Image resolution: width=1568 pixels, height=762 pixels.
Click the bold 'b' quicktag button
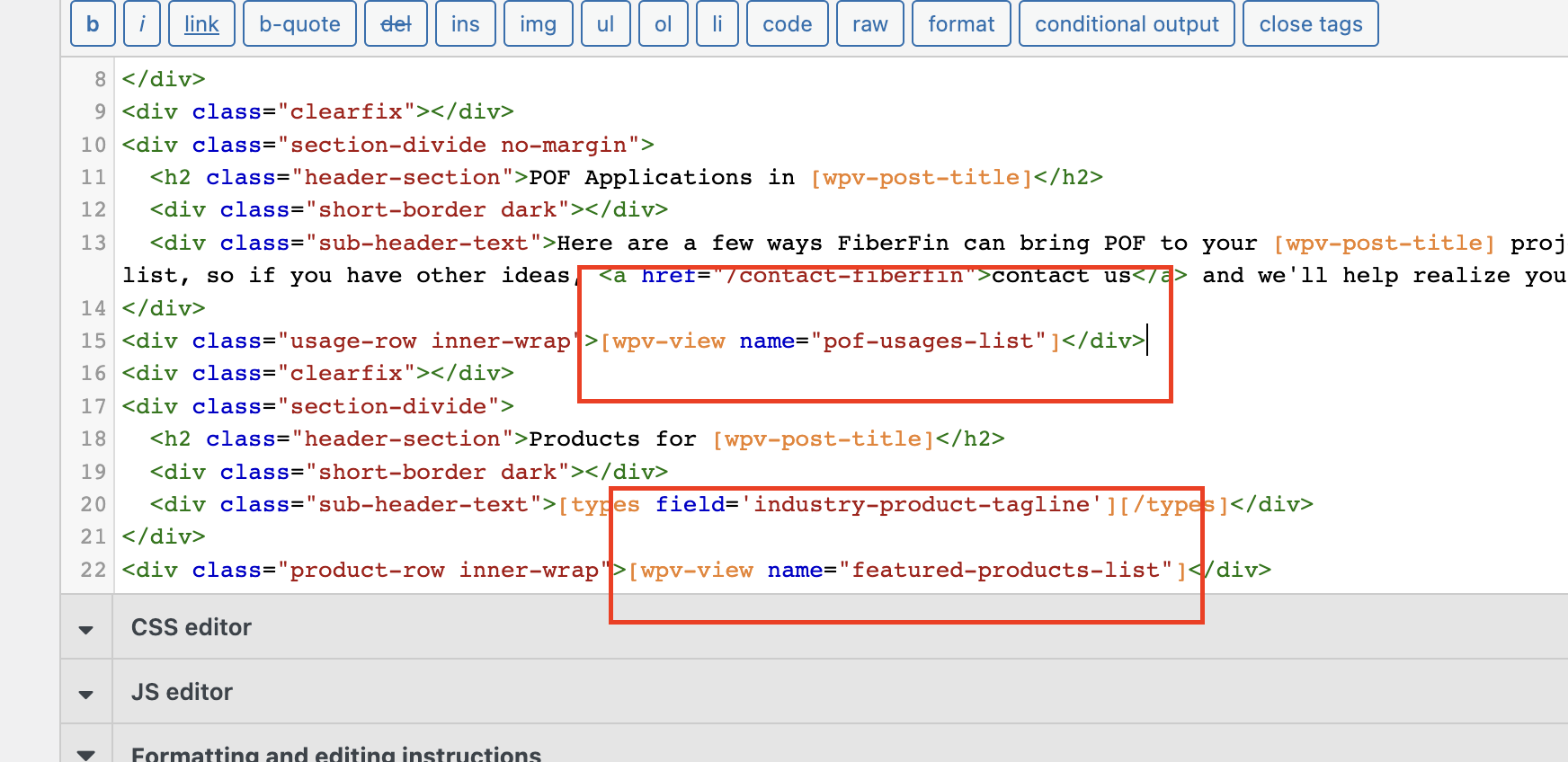tap(93, 24)
